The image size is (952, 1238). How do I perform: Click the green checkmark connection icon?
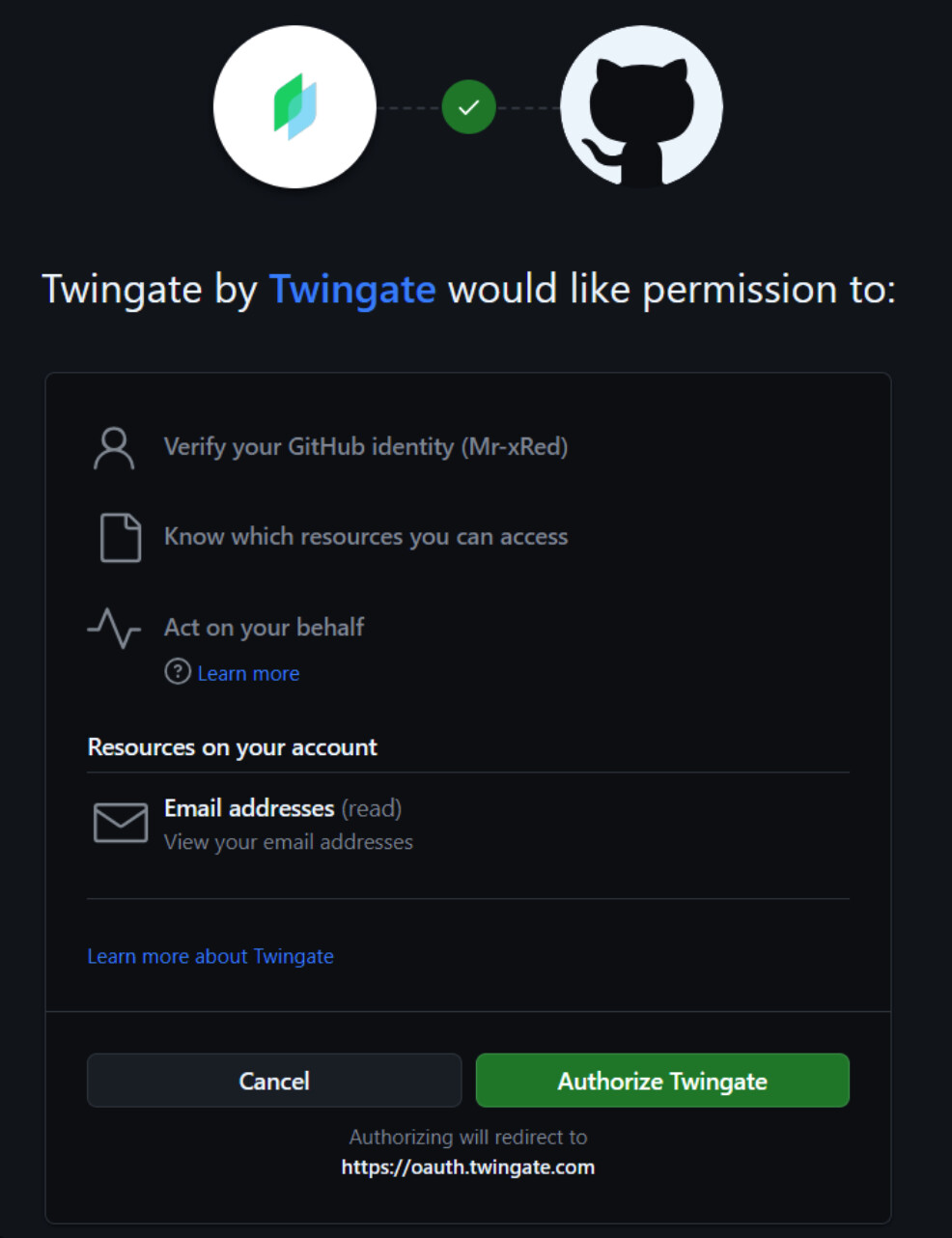click(468, 107)
